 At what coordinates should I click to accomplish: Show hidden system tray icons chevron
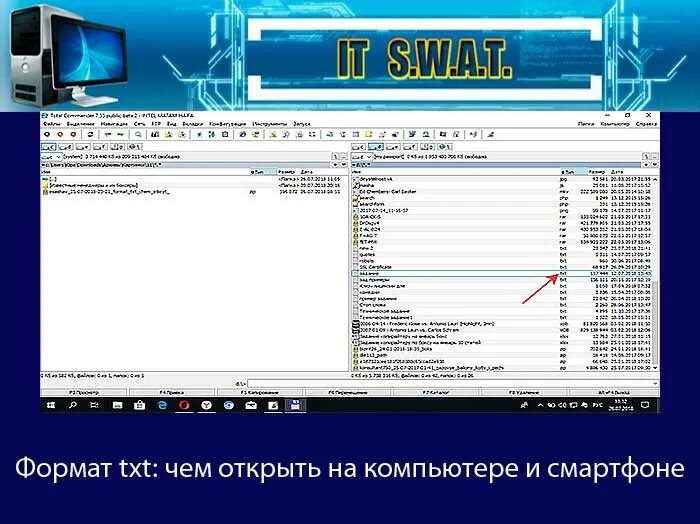pos(540,405)
